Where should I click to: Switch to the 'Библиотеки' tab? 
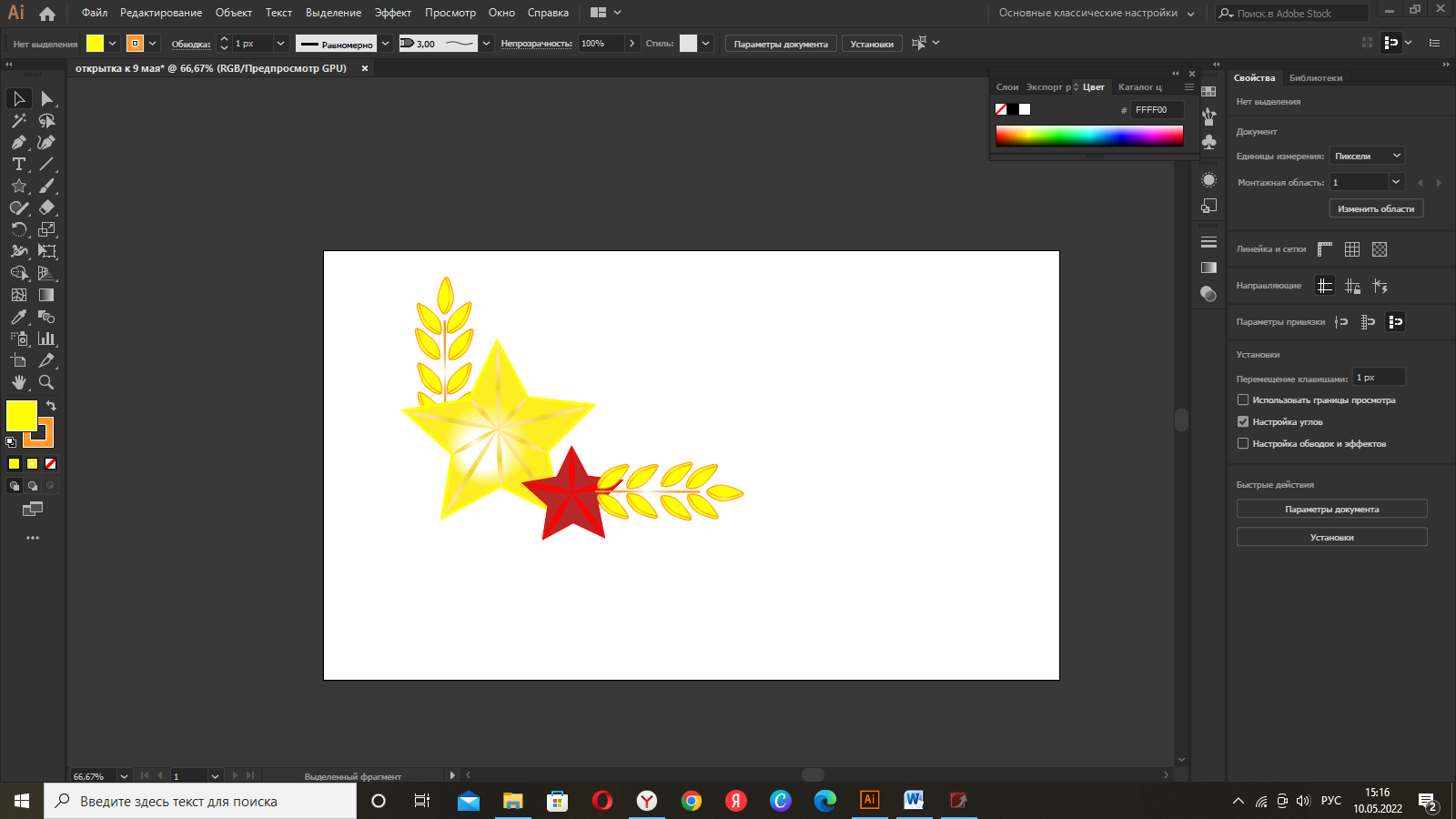coord(1315,78)
